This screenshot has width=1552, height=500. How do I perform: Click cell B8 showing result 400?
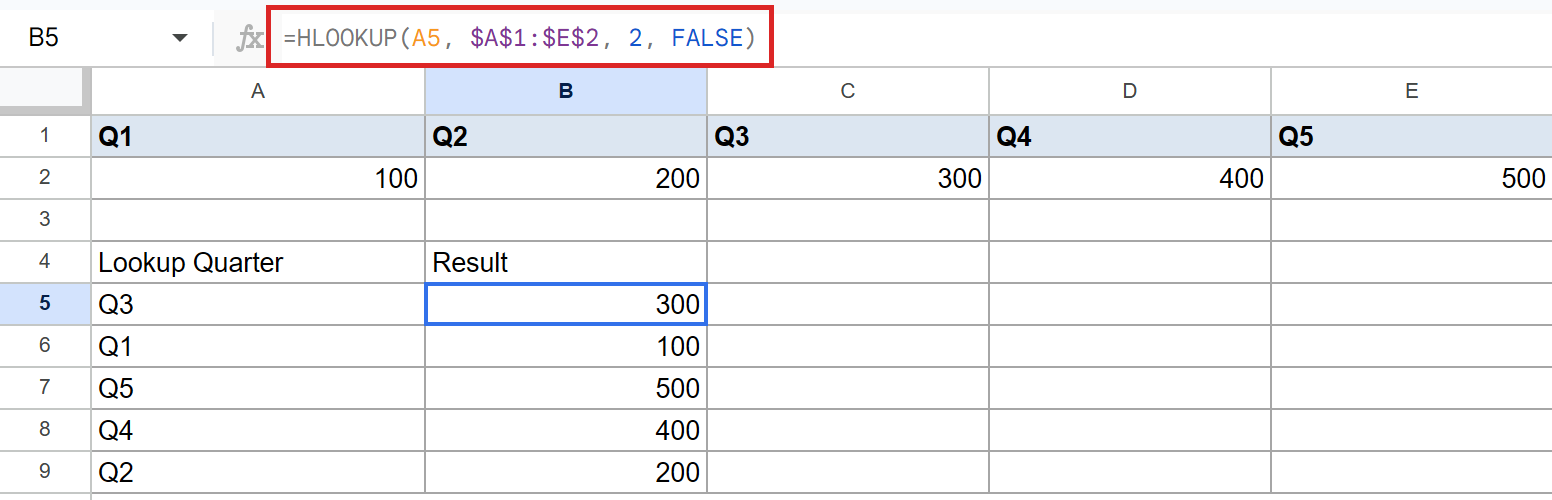tap(566, 430)
